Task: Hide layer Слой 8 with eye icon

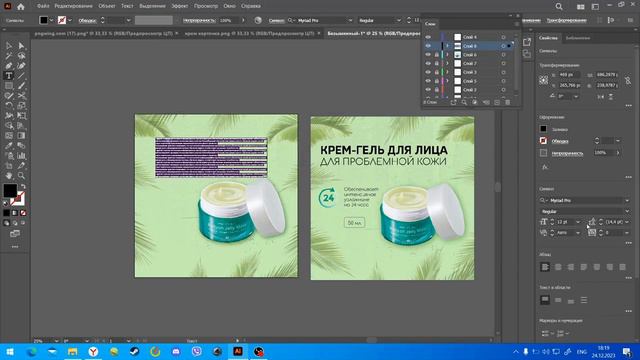Action: tap(428, 46)
